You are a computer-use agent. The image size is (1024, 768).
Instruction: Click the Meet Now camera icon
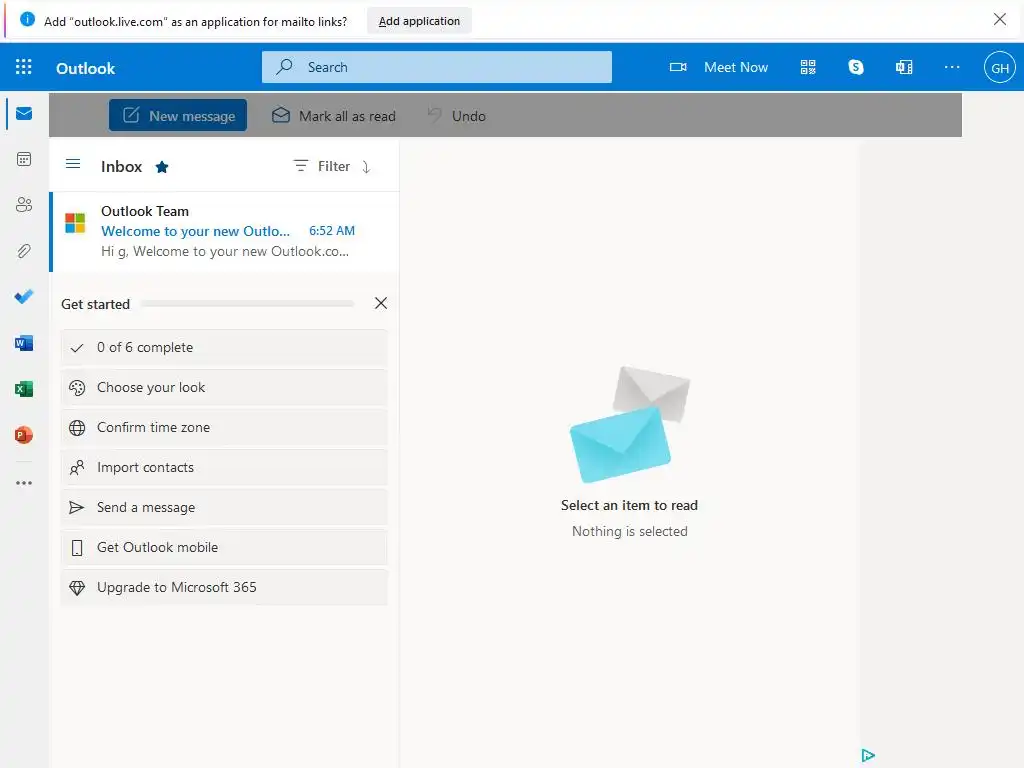678,67
